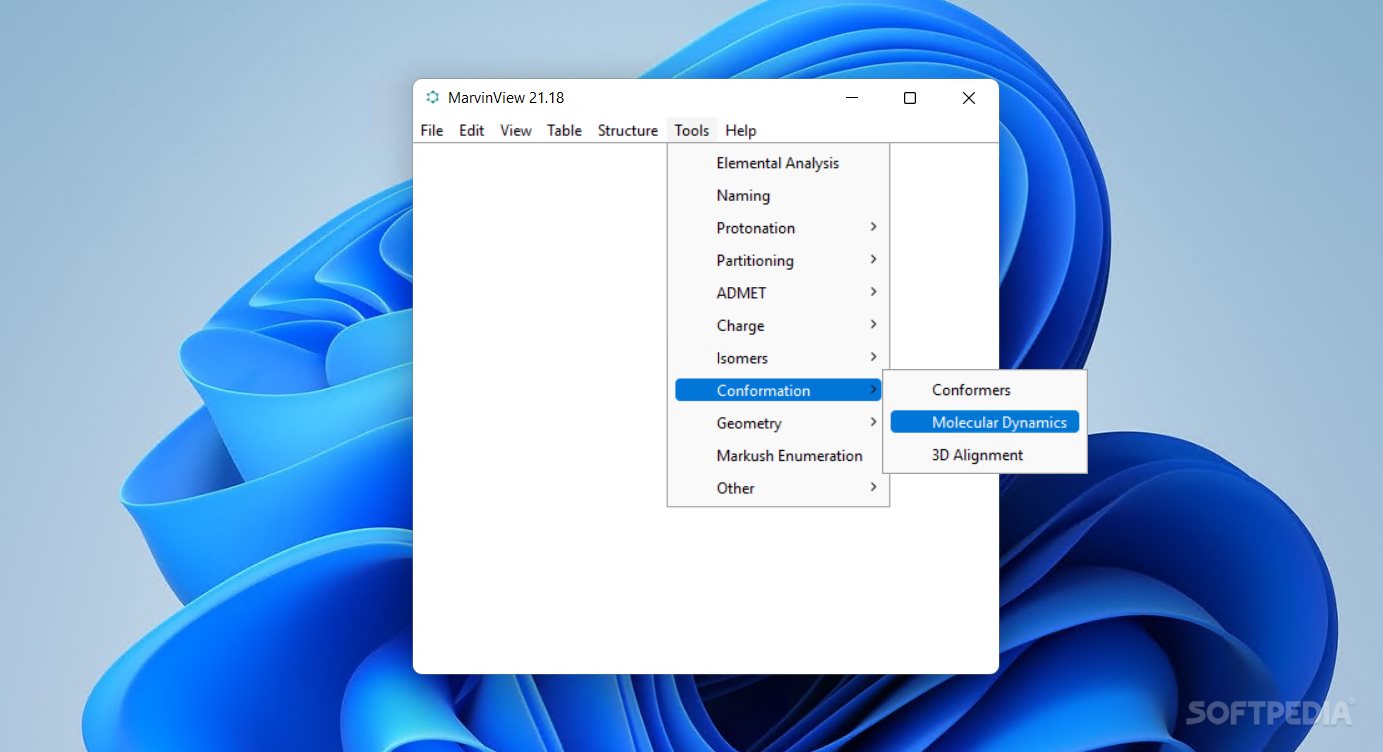Choose Elemental Analysis from Tools menu
Viewport: 1383px width, 752px height.
tap(778, 163)
